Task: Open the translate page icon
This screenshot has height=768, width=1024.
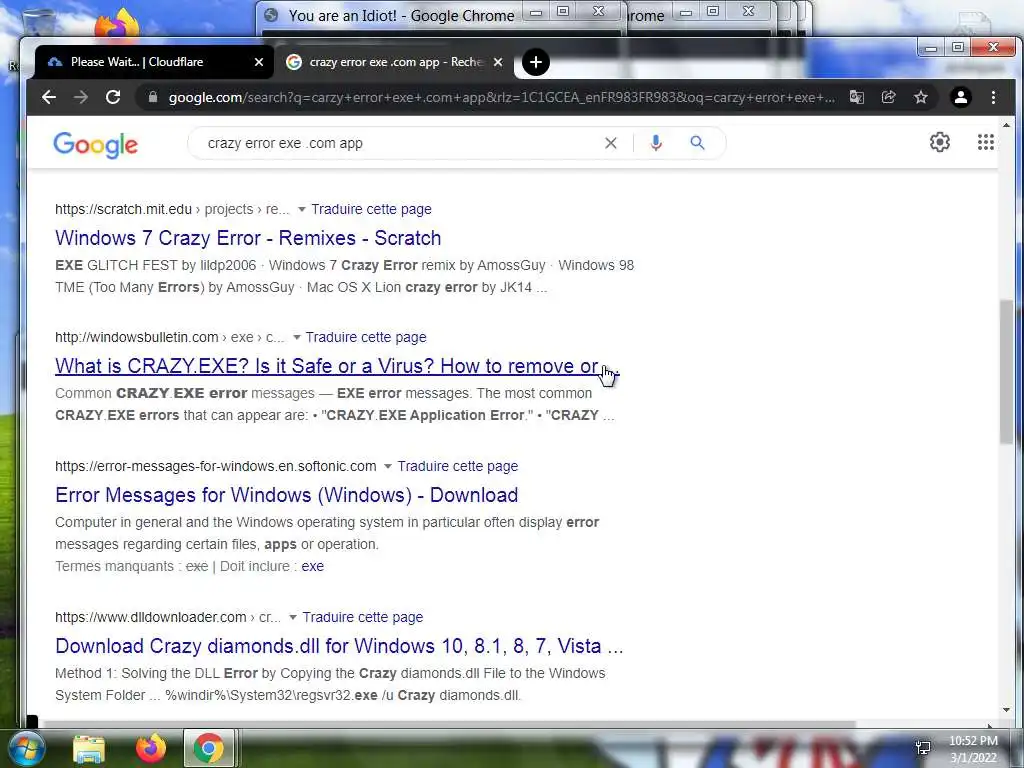Action: [856, 97]
